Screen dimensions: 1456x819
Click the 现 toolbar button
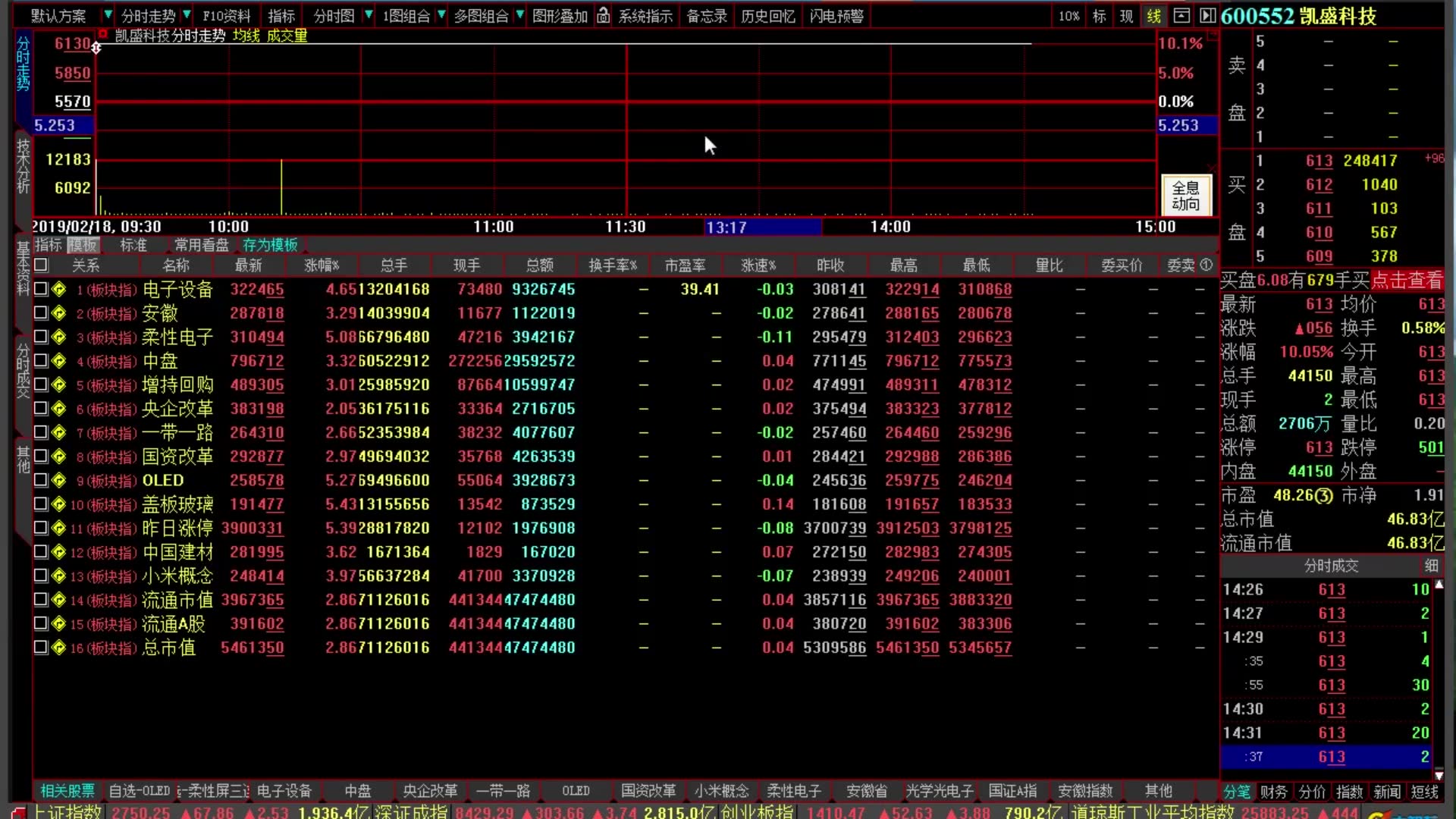pyautogui.click(x=1126, y=16)
